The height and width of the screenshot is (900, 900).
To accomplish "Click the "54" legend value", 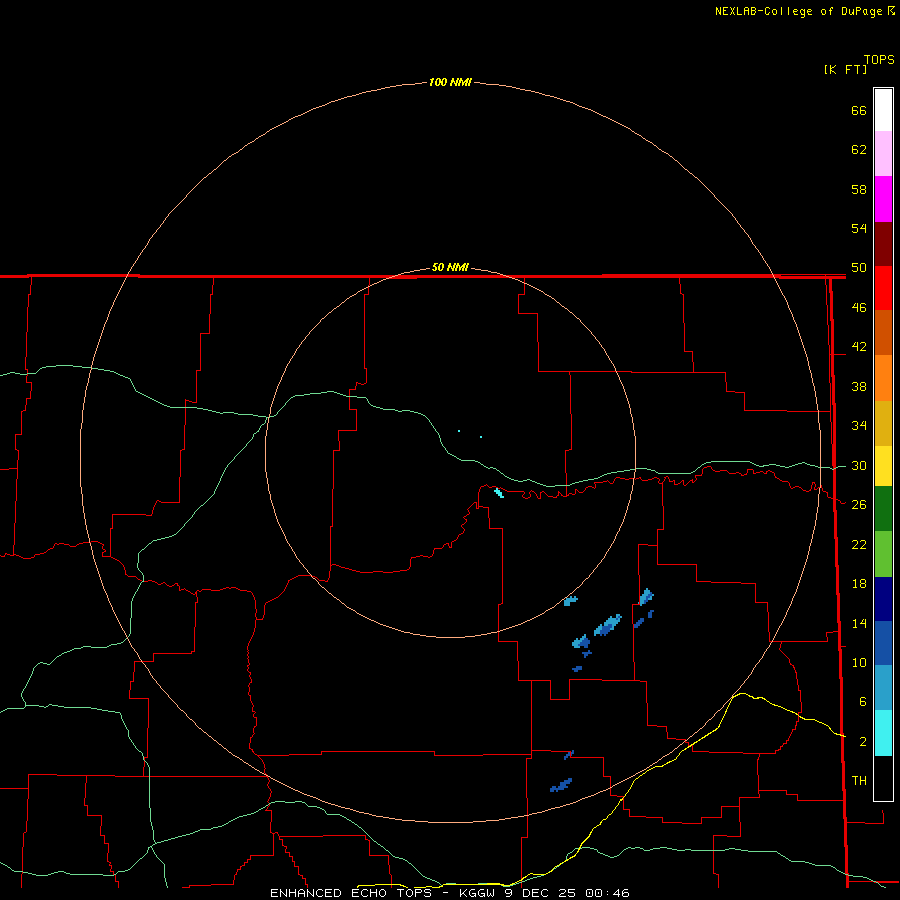I will tap(859, 228).
